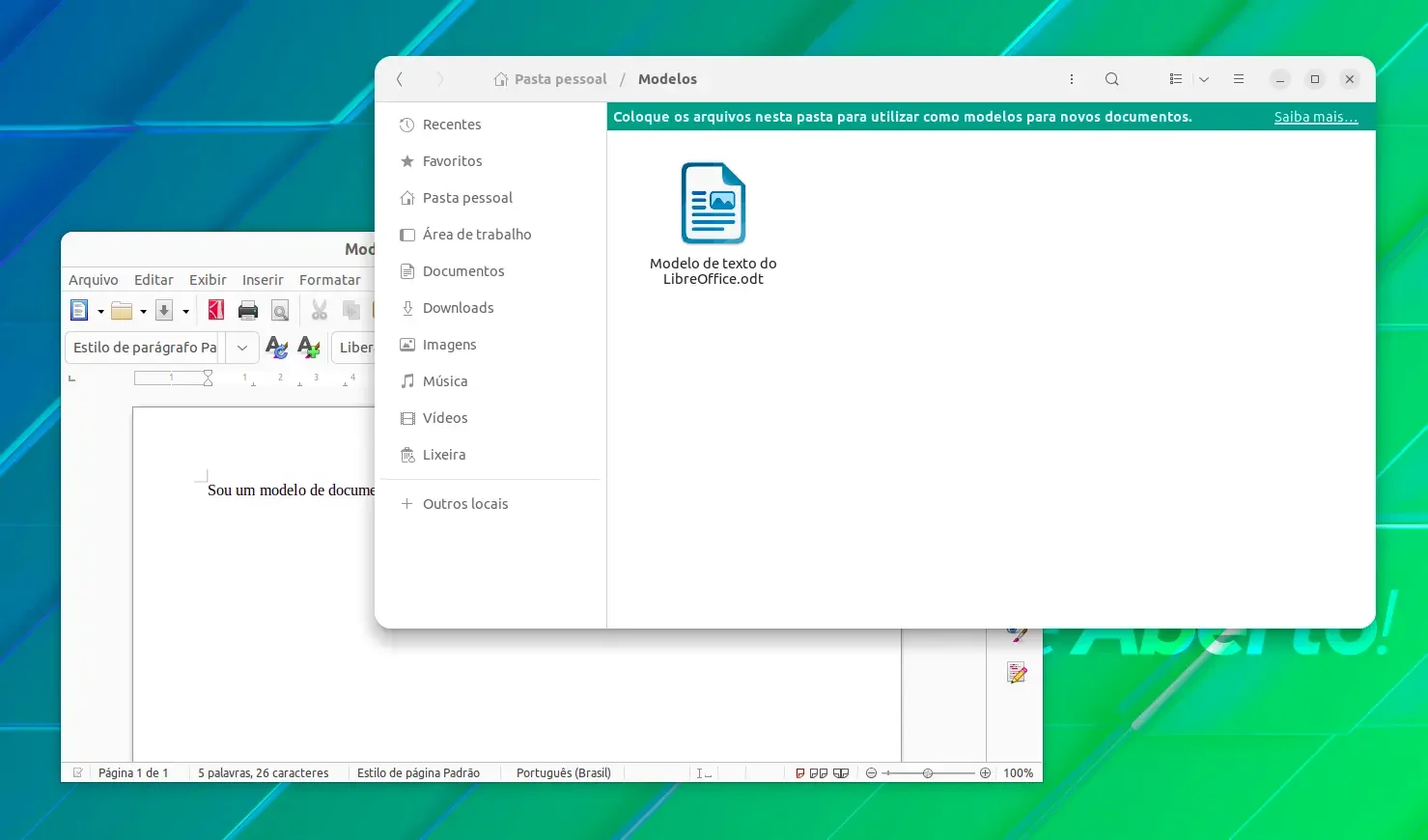This screenshot has height=840, width=1428.
Task: Open the New document dropdown arrow
Action: tap(100, 311)
